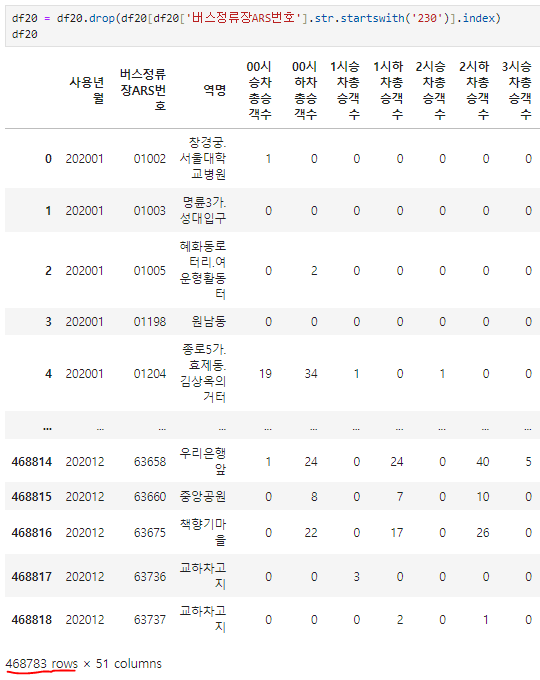Select the 00시하차총승객수 column header
The width and height of the screenshot is (540, 680).
click(x=304, y=90)
